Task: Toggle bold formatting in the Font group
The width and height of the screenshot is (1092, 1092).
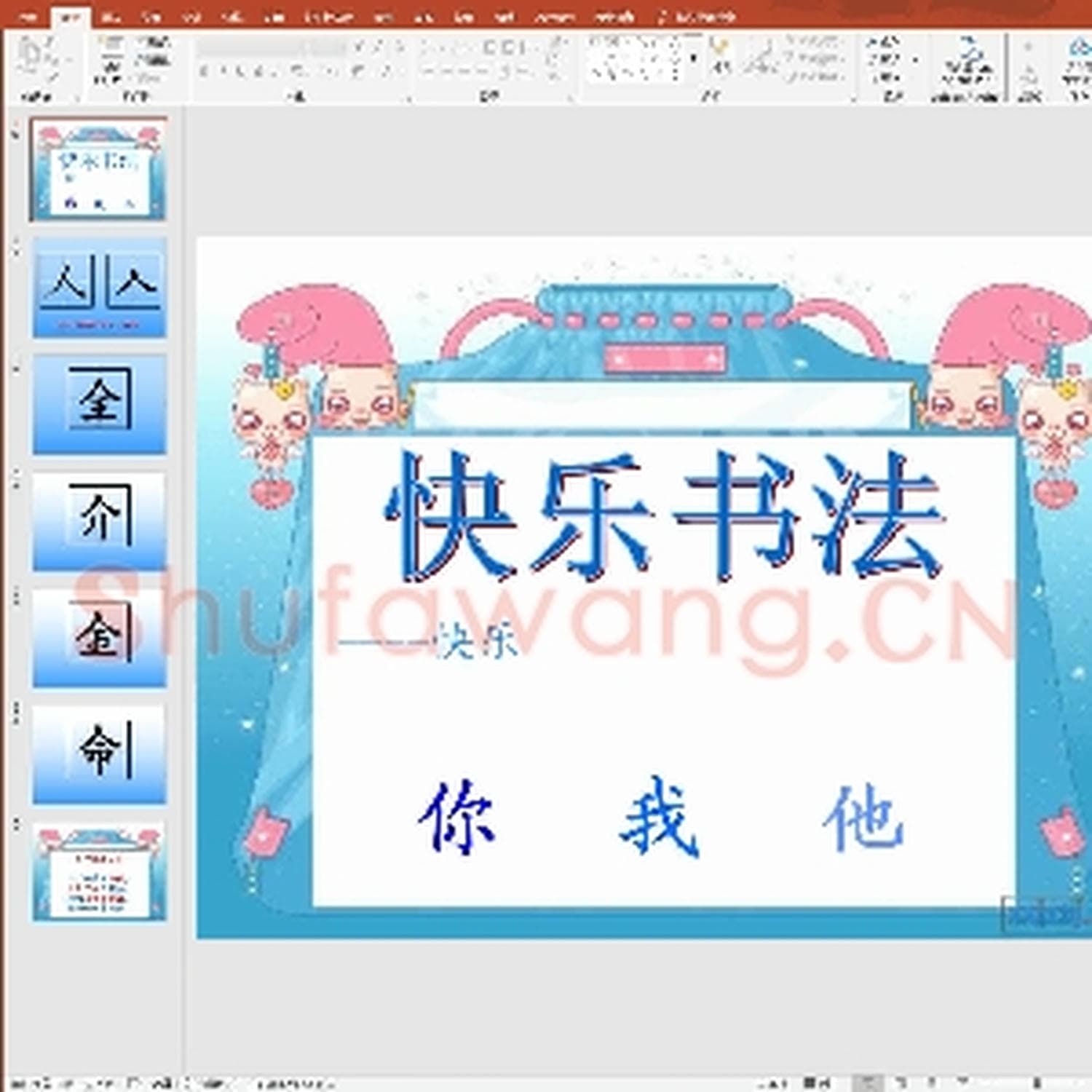Action: pos(205,71)
